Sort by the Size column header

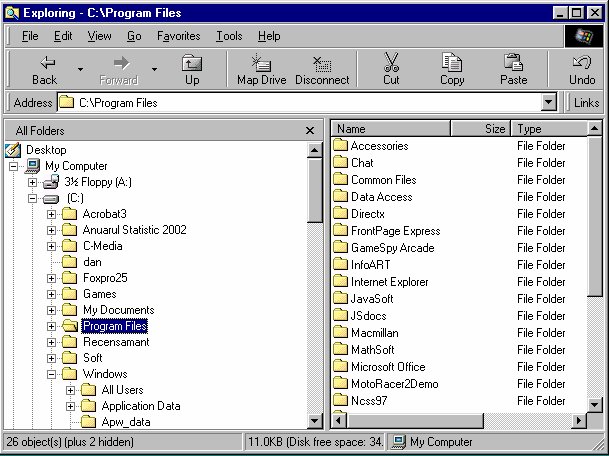[x=480, y=129]
